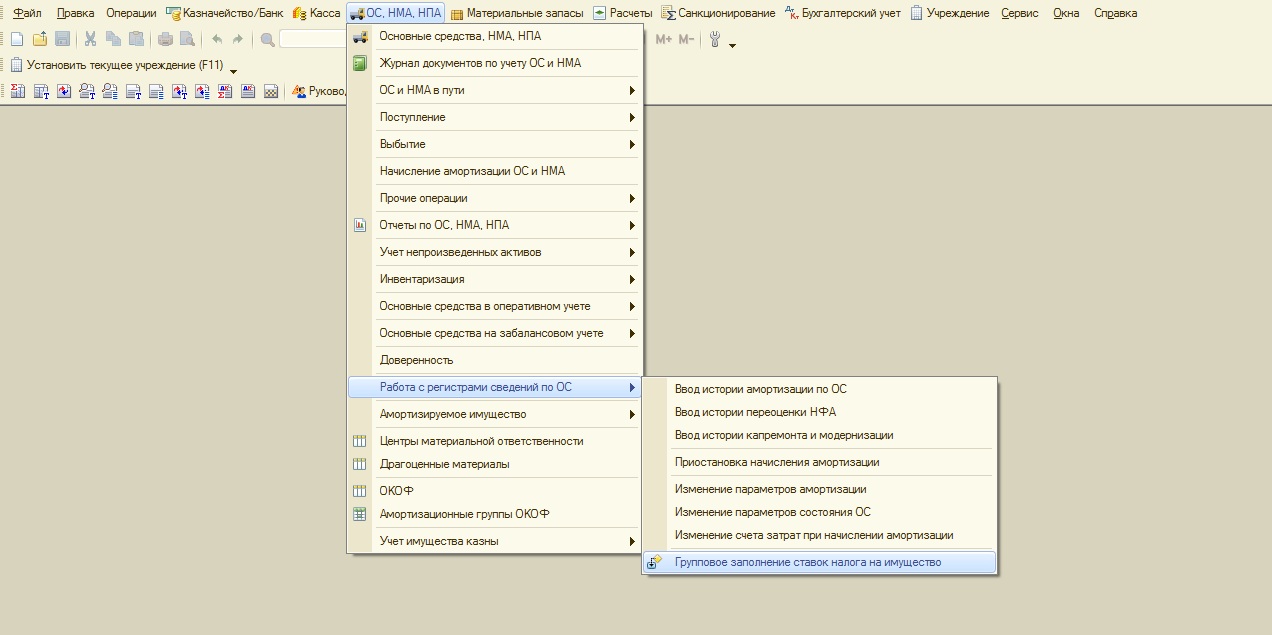
Task: Open dropdown arrow next to wrench icon
Action: coord(733,45)
